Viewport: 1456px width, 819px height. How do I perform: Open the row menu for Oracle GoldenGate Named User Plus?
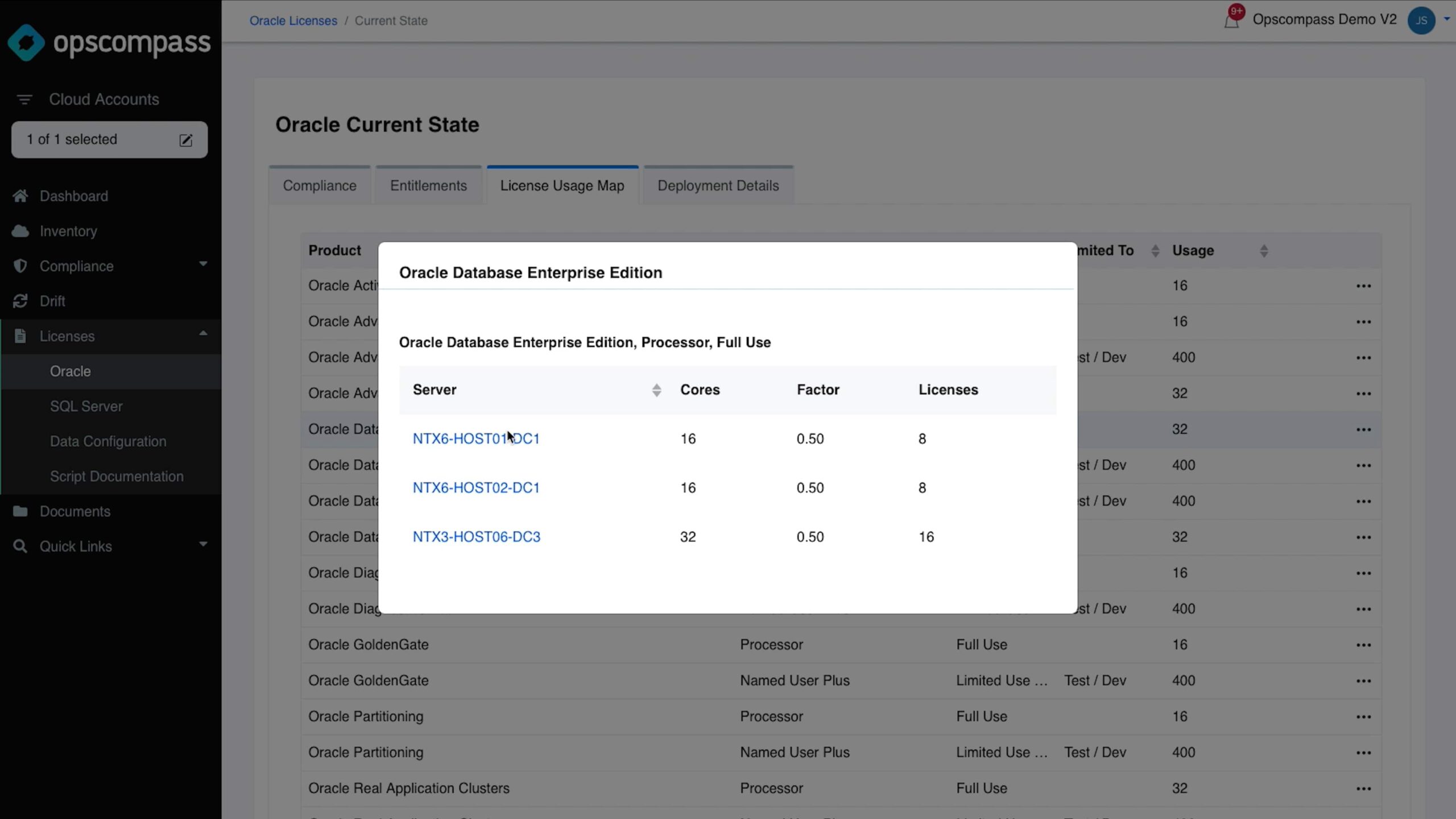tap(1363, 681)
